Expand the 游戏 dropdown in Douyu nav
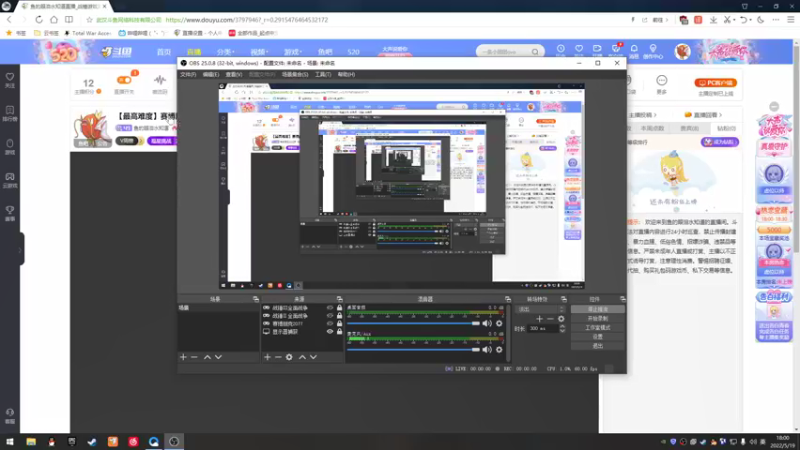800x450 pixels. pos(292,52)
